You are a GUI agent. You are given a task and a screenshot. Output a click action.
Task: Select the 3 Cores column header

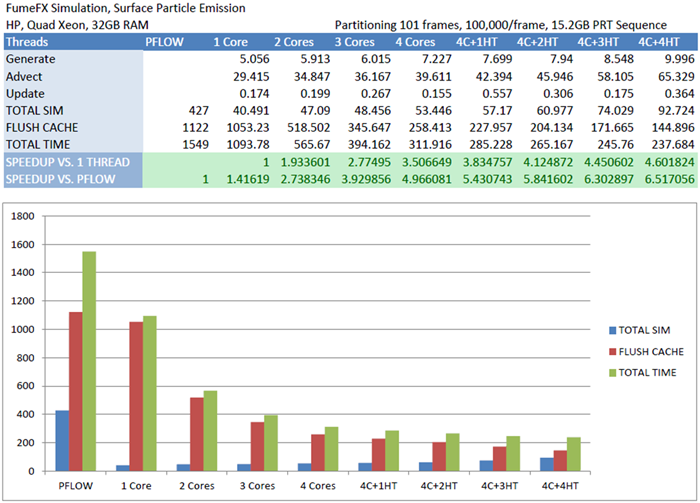click(x=354, y=42)
